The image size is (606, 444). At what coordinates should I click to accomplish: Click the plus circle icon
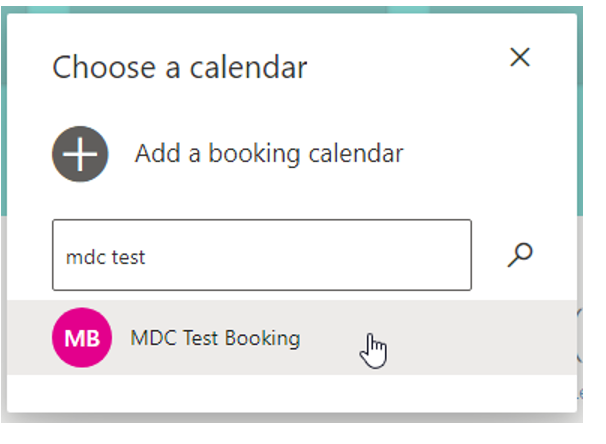point(80,154)
